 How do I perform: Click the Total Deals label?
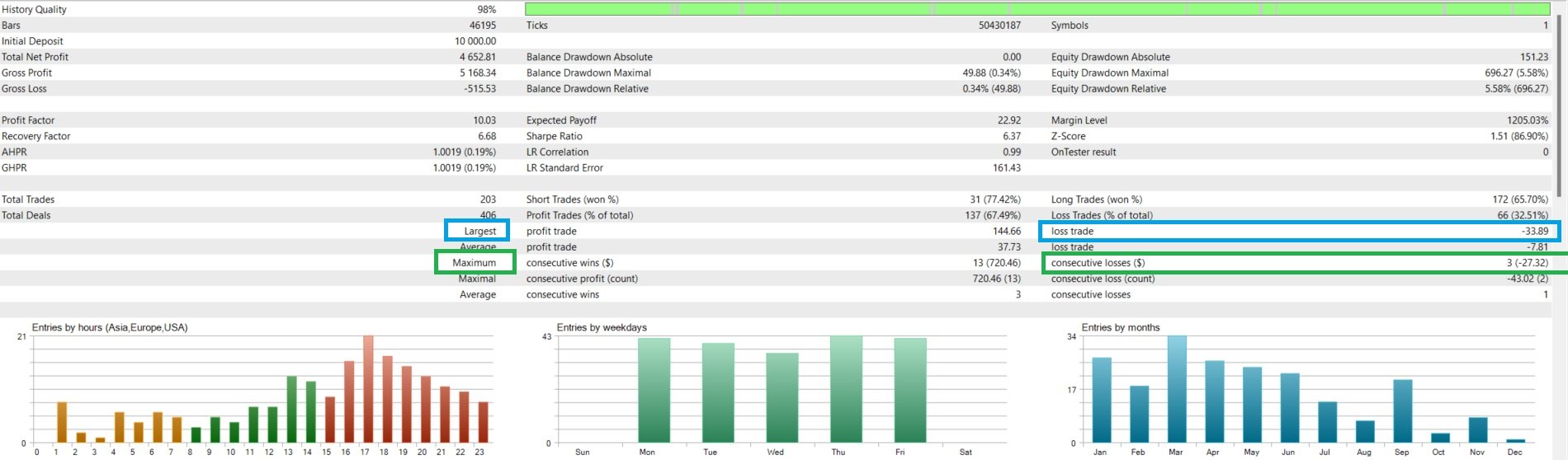[26, 215]
